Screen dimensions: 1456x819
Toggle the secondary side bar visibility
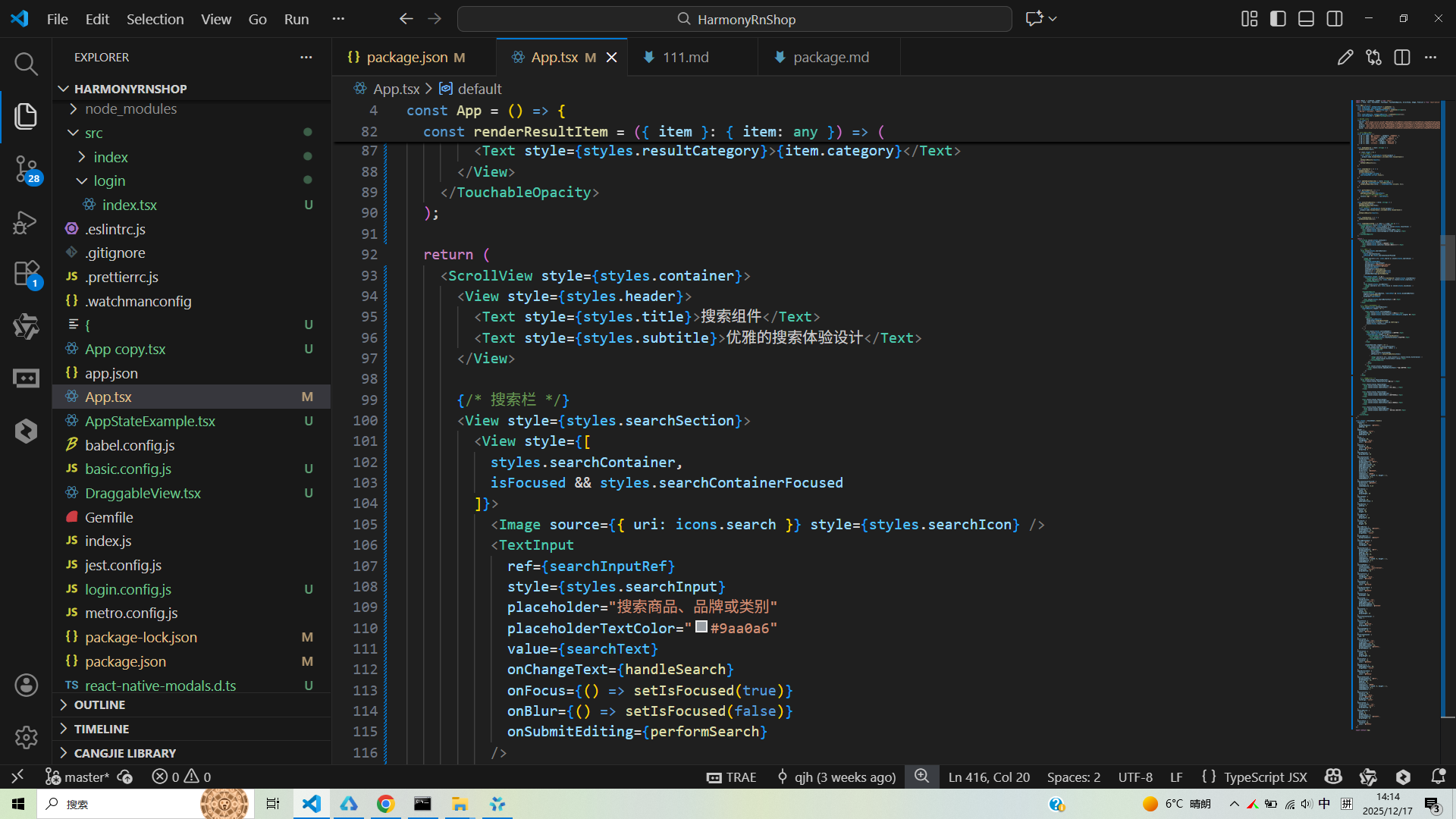1335,19
